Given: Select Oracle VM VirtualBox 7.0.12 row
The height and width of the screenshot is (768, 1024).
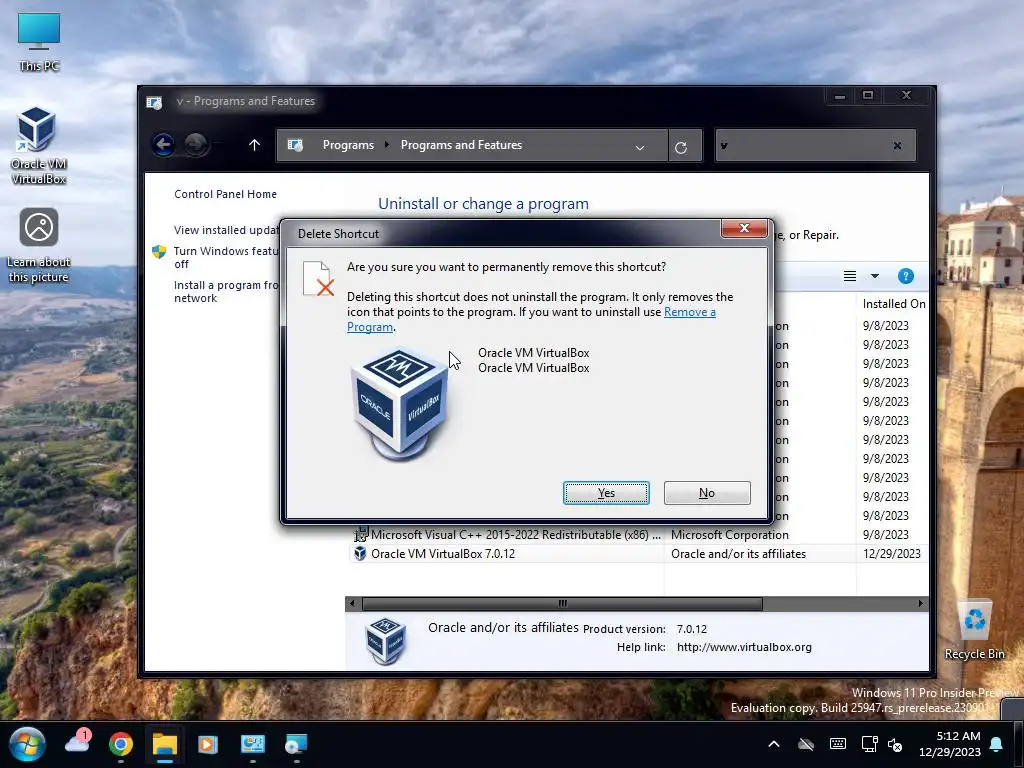Looking at the screenshot, I should pos(637,554).
